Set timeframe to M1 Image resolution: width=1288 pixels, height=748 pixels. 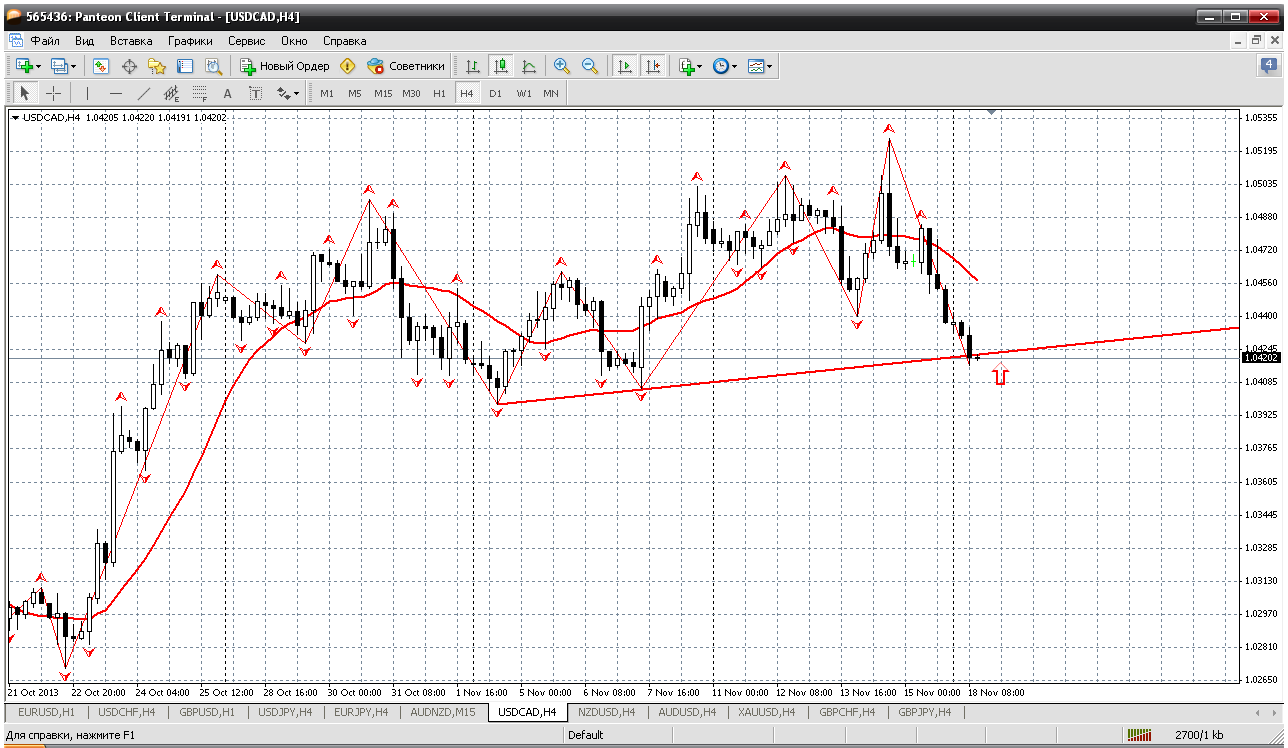click(327, 93)
